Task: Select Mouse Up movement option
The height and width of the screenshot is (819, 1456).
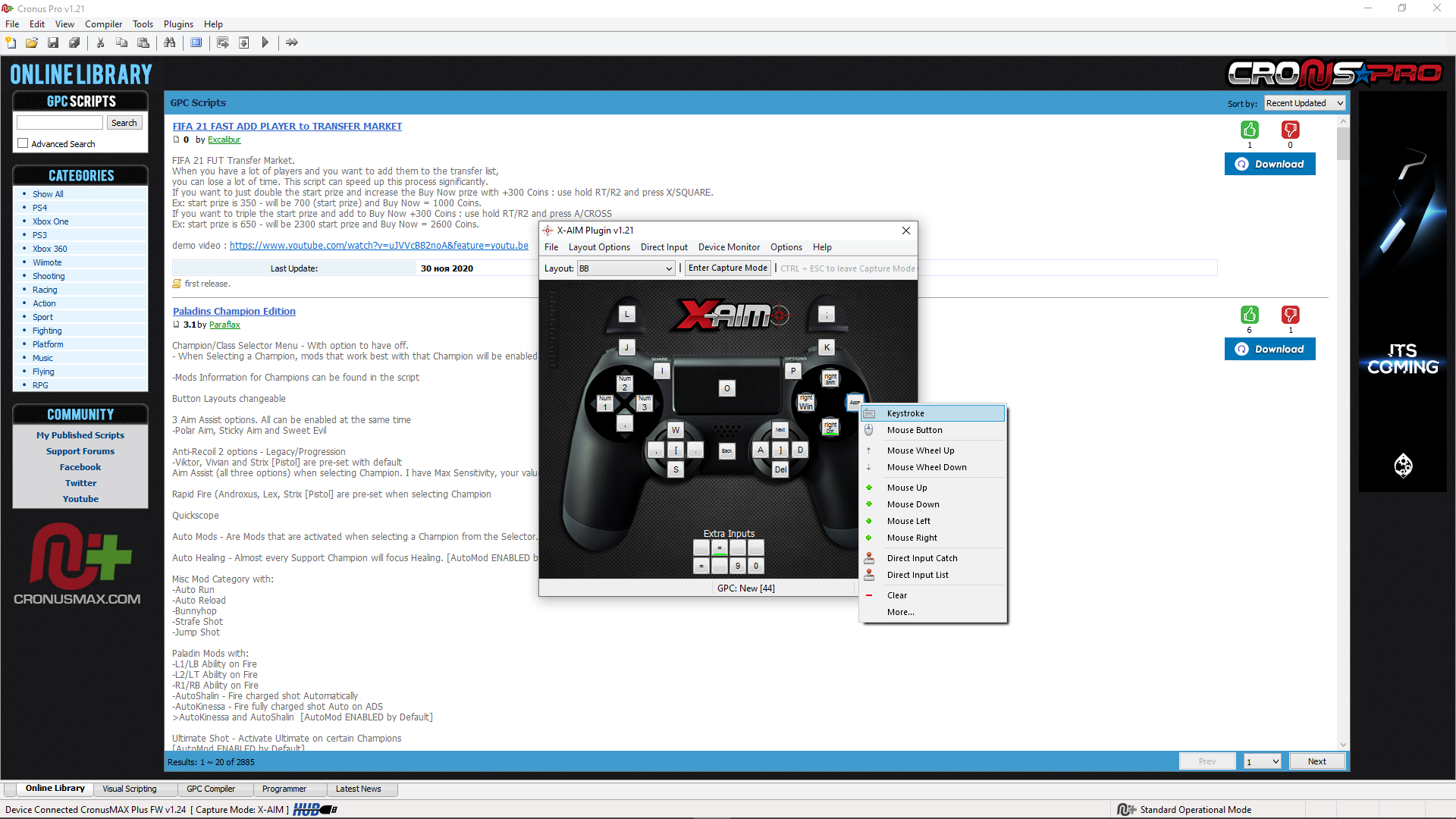Action: pyautogui.click(x=907, y=487)
